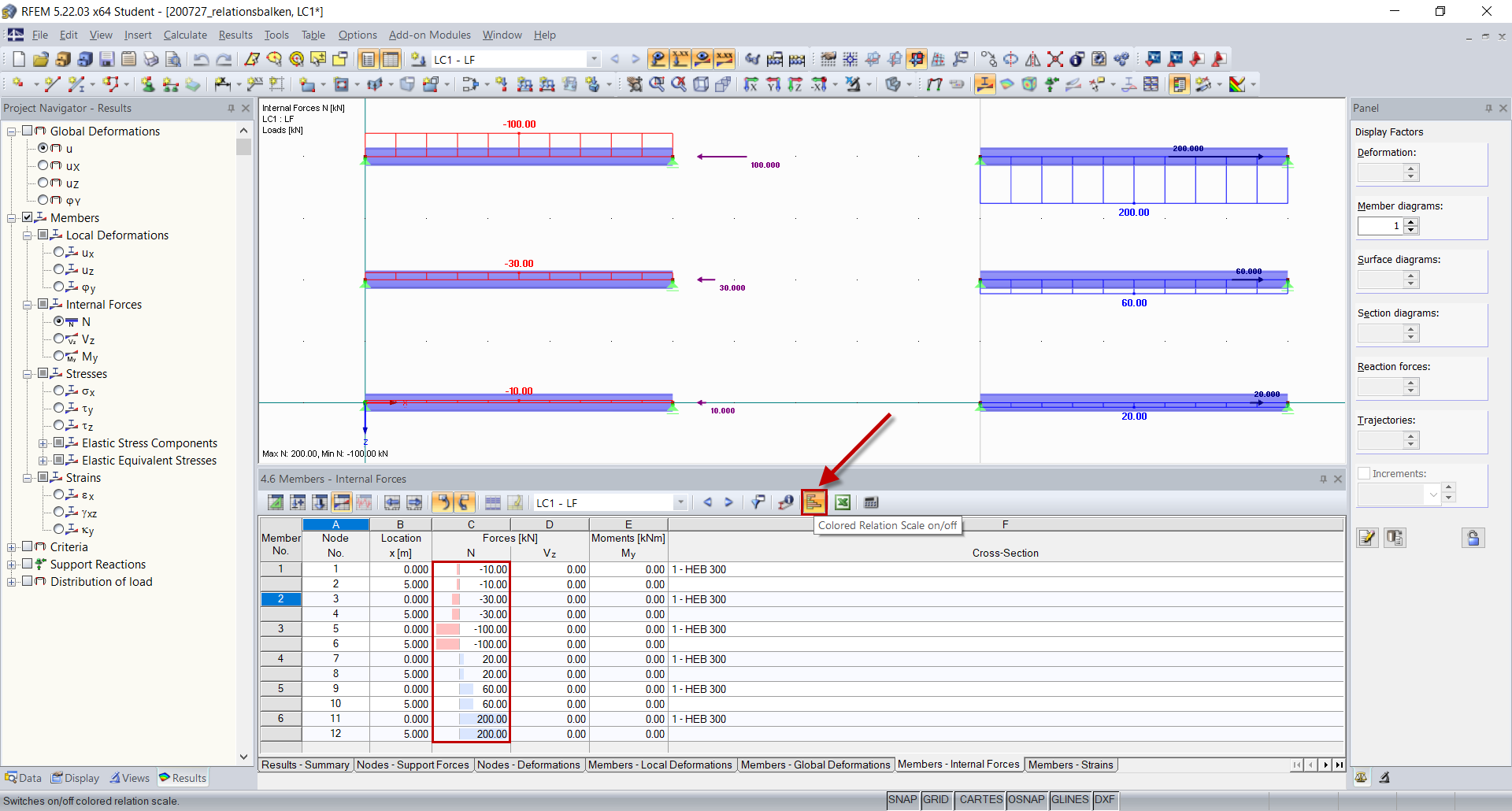1512x811 pixels.
Task: Switch to Members - Strains tab
Action: click(x=1070, y=765)
